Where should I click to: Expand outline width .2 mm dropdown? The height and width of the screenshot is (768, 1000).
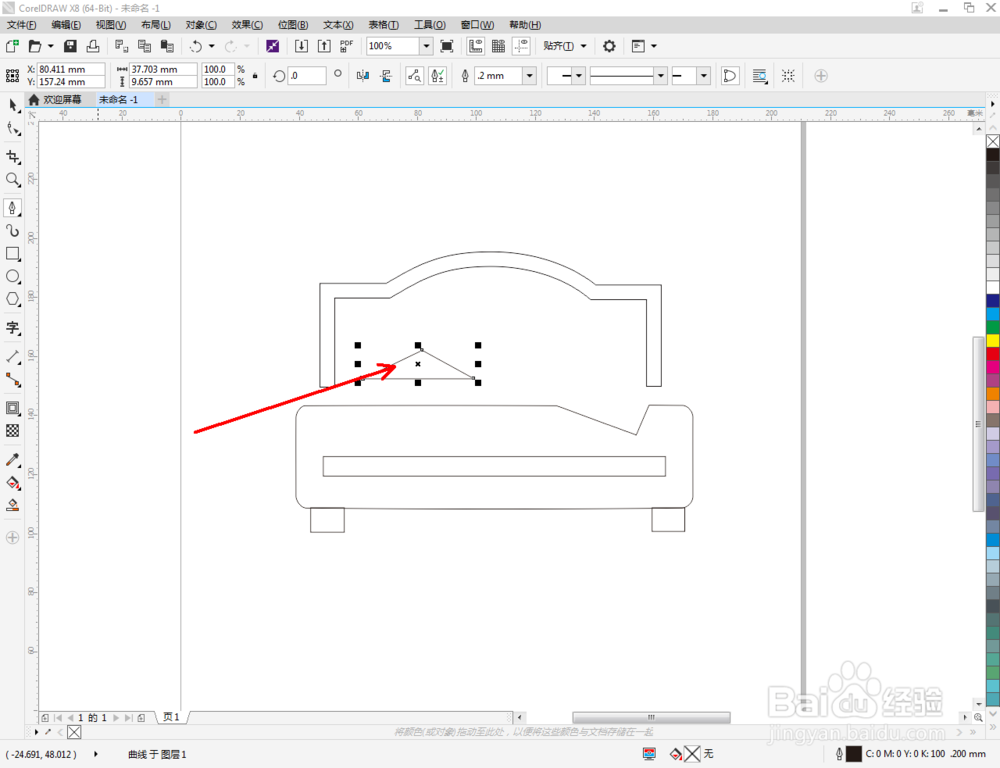(x=529, y=76)
